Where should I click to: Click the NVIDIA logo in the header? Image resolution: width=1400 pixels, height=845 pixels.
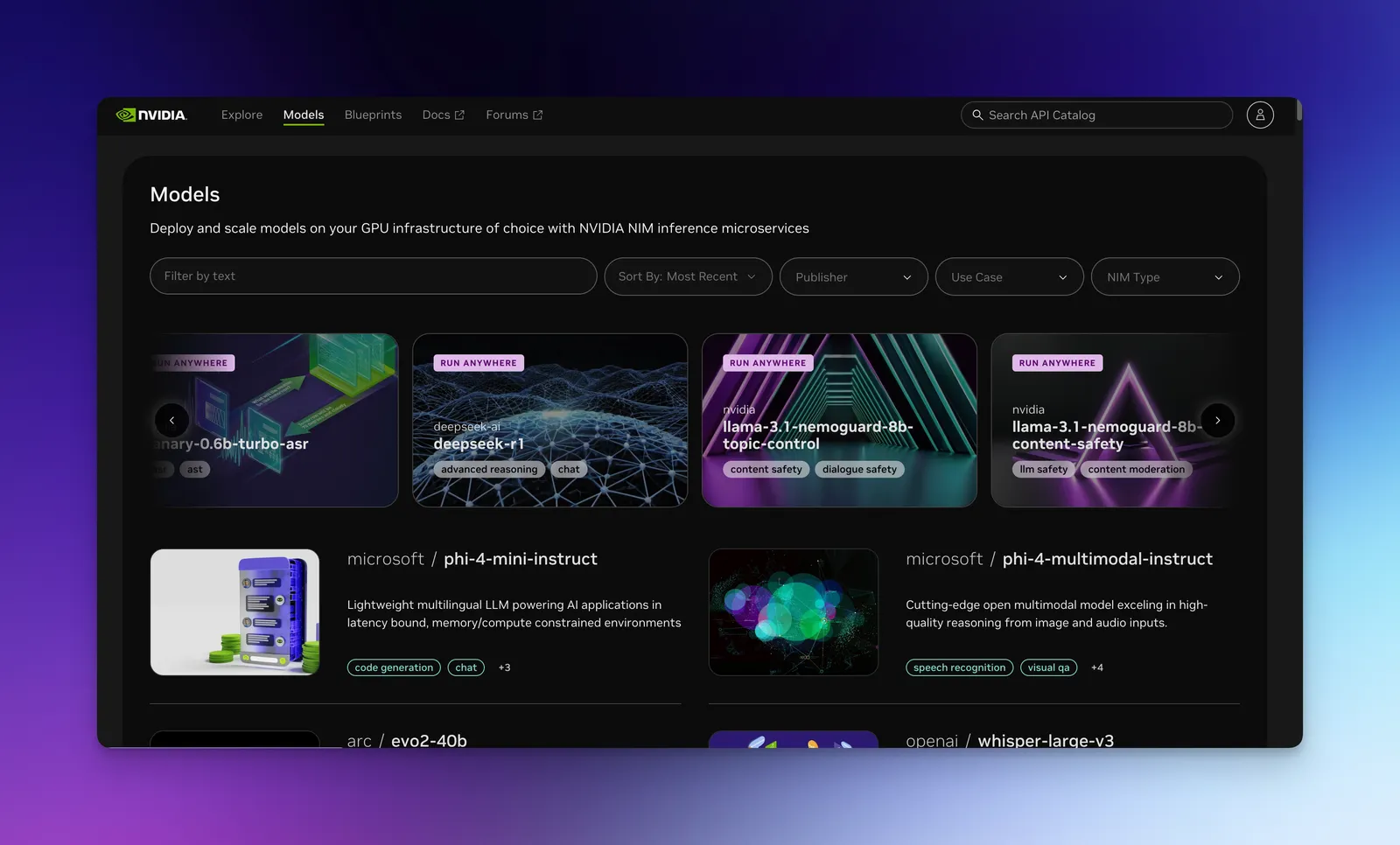pyautogui.click(x=151, y=115)
